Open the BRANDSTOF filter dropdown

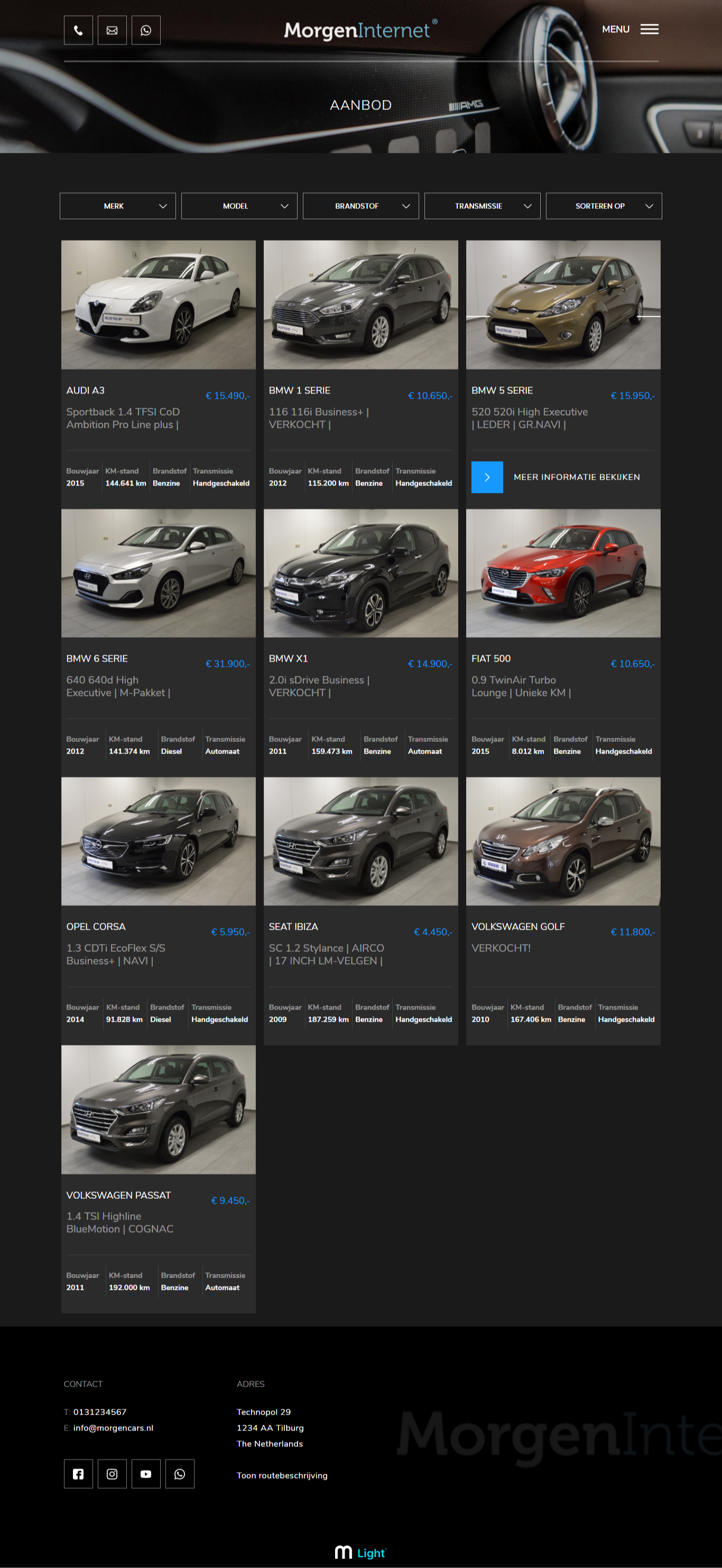coord(360,206)
